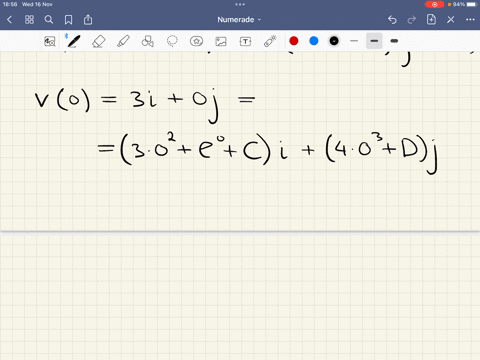Choose the black pen color
480x360 pixels.
click(334, 41)
